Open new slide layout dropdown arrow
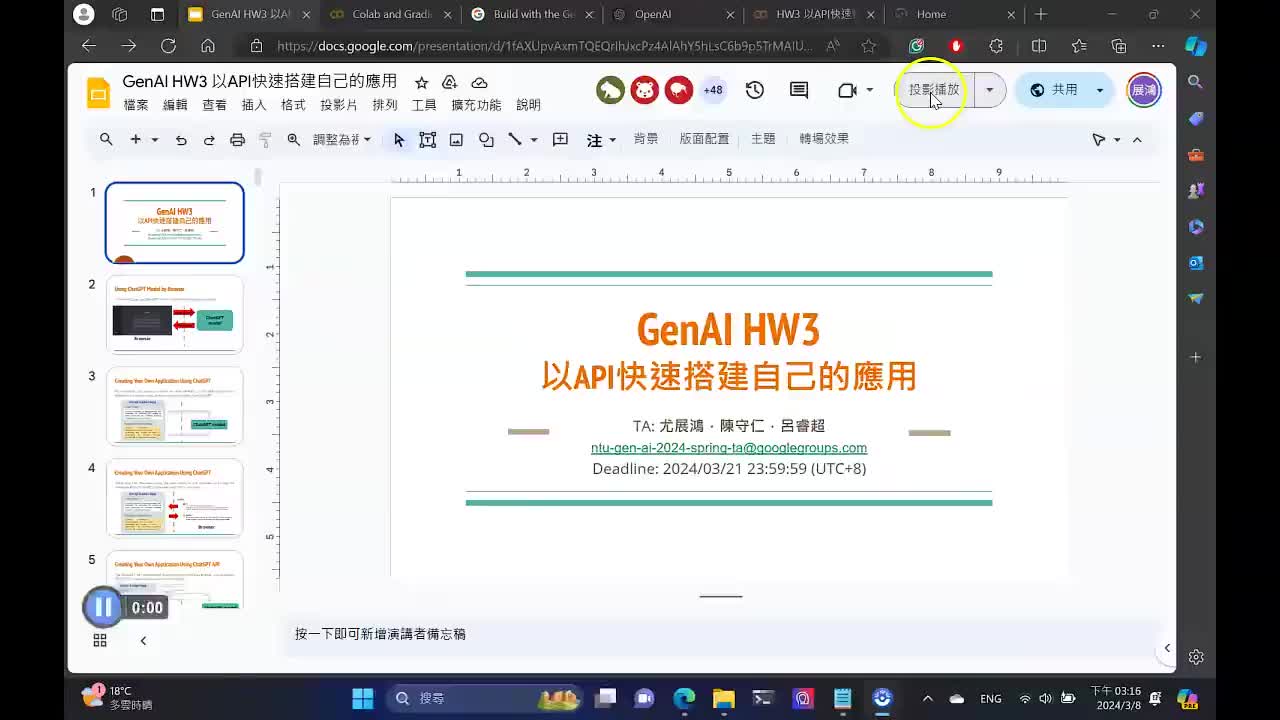Image resolution: width=1280 pixels, height=720 pixels. 155,140
